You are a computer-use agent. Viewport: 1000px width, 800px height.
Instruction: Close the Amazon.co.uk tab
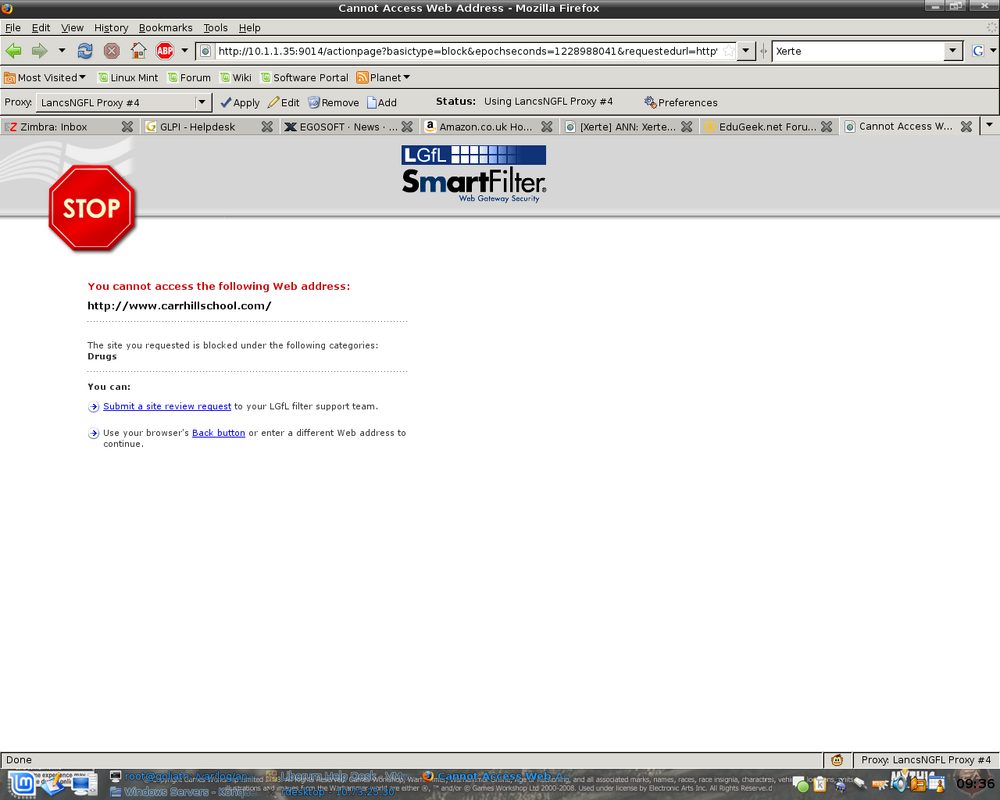coord(547,126)
